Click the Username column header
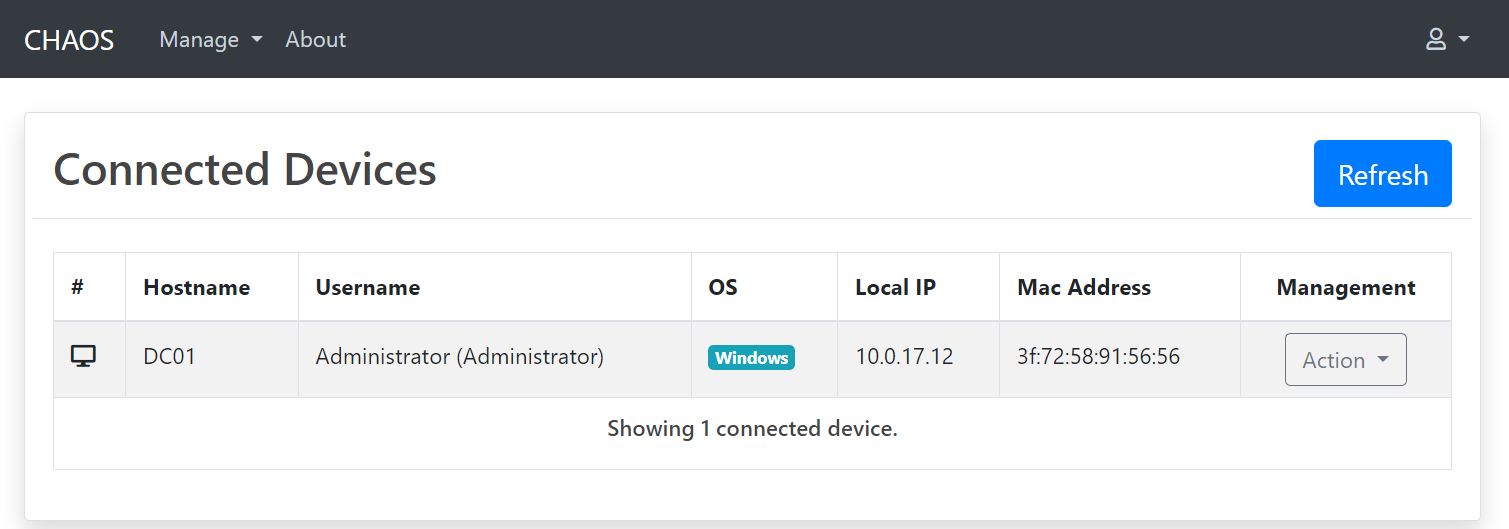Viewport: 1509px width, 529px height. [367, 288]
